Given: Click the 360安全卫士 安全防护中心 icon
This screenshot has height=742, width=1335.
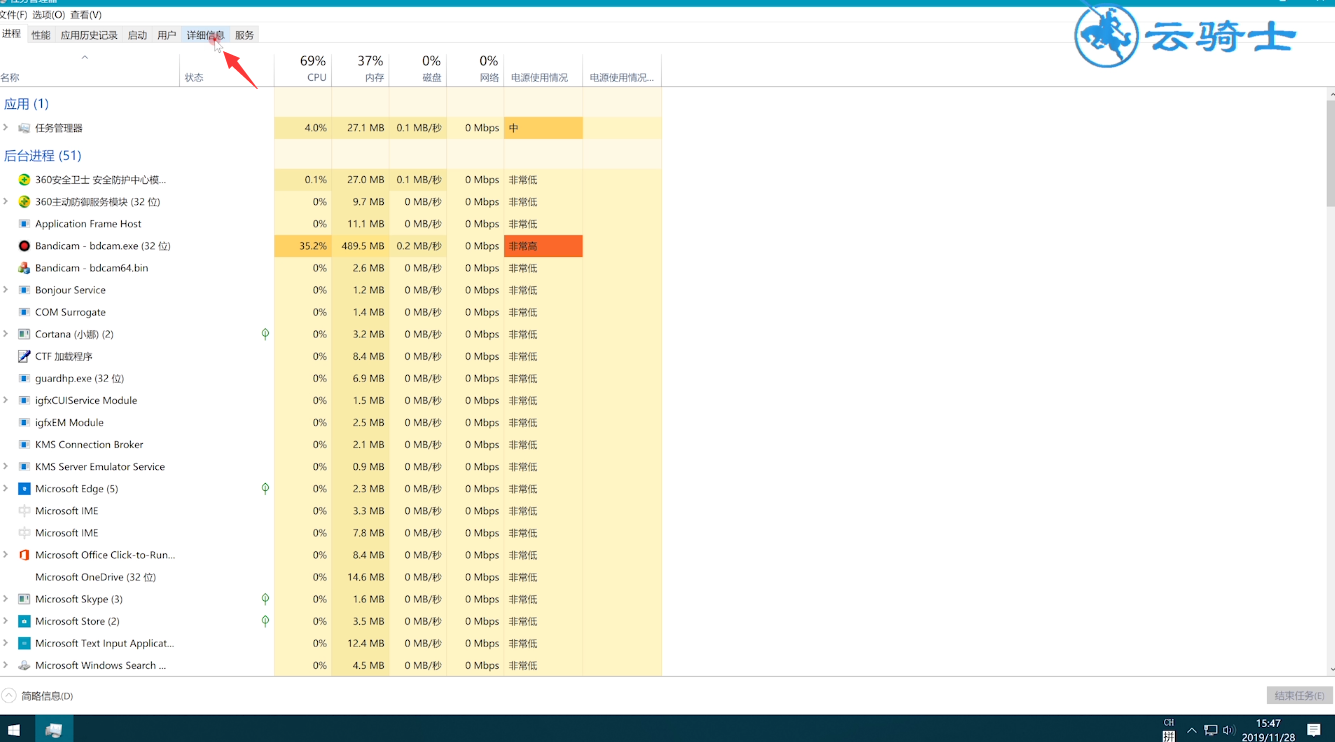Looking at the screenshot, I should tap(24, 180).
